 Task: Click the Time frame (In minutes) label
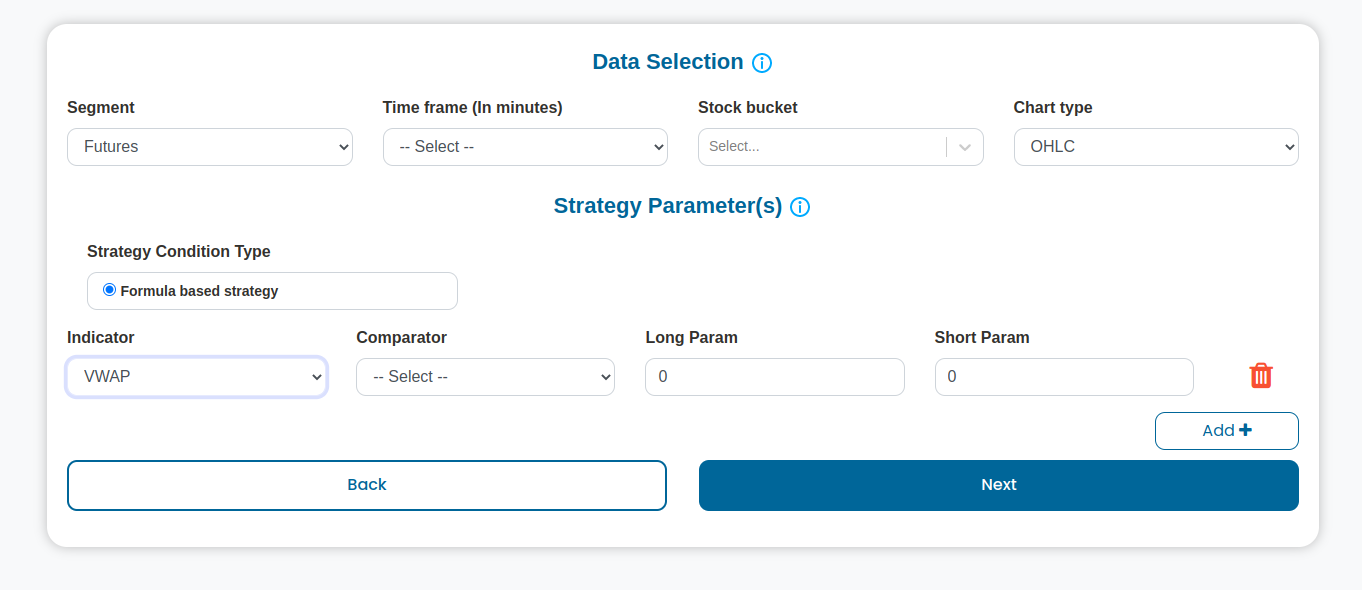pyautogui.click(x=473, y=108)
